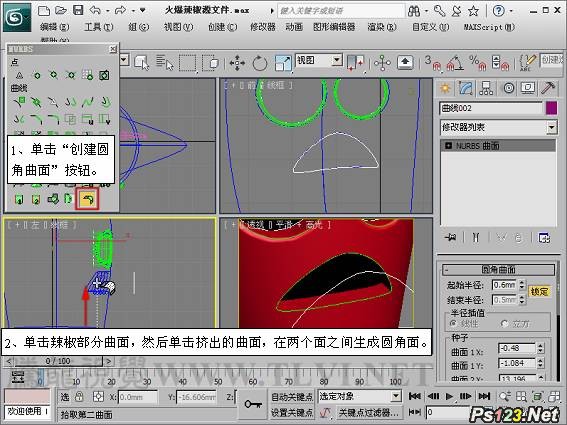Click the Create CV Curve icon in NURBS toolbox
This screenshot has height=425, width=567.
click(x=20, y=102)
